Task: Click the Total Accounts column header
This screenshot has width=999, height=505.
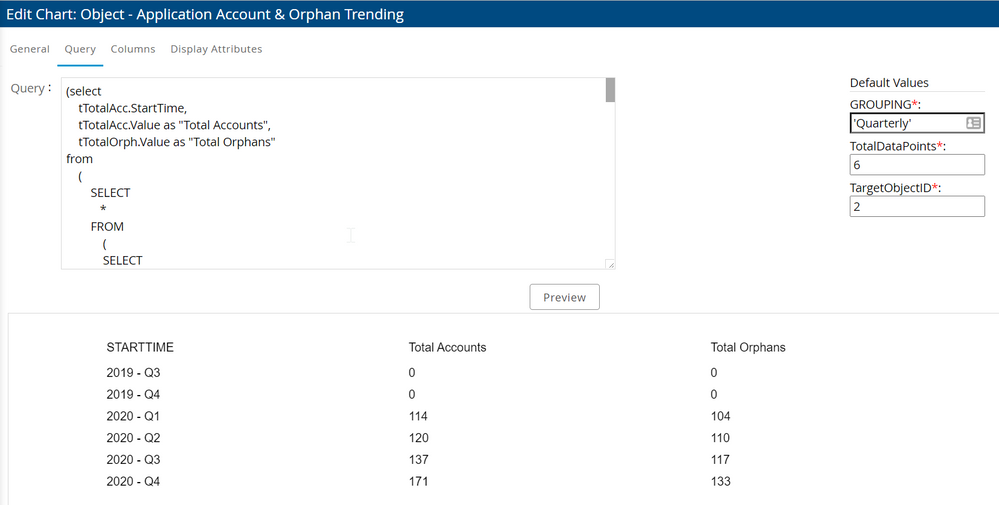Action: click(447, 348)
